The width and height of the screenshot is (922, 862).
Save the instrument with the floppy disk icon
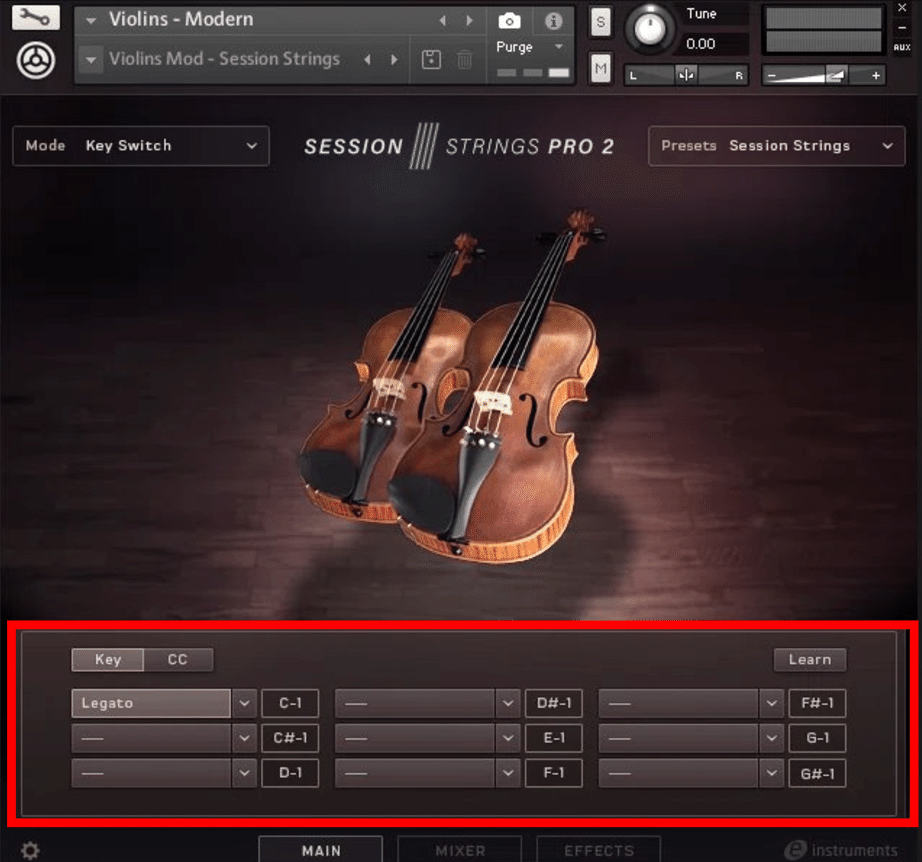point(430,59)
